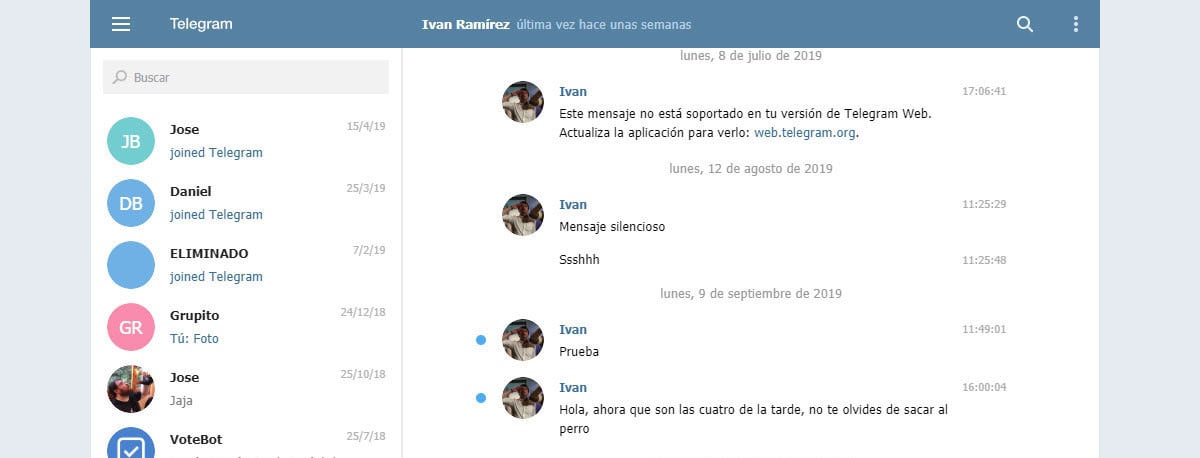Open chat with Jose JB avatar
The height and width of the screenshot is (458, 1200).
pos(131,141)
